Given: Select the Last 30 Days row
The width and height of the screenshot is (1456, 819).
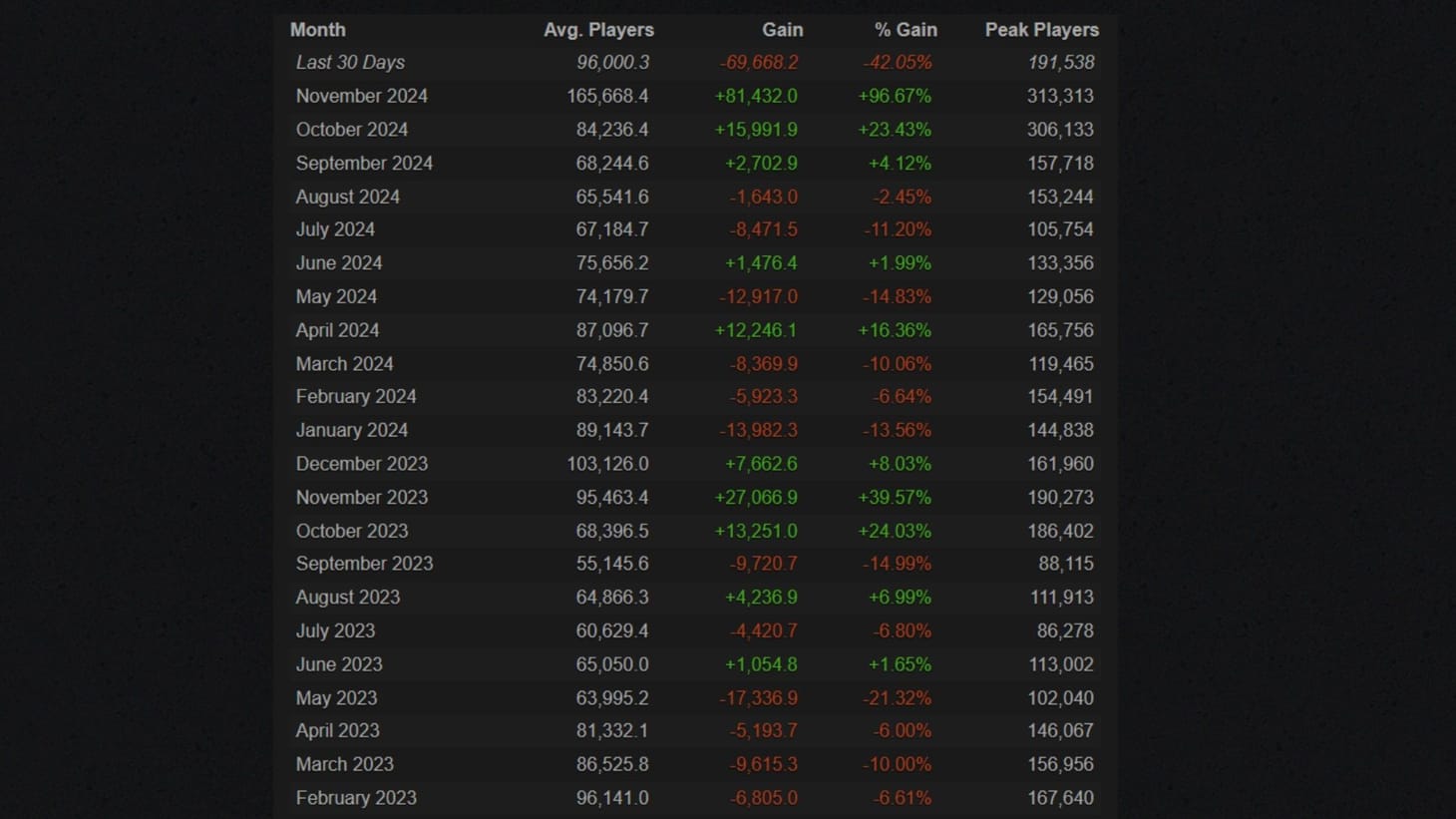Looking at the screenshot, I should coord(350,62).
